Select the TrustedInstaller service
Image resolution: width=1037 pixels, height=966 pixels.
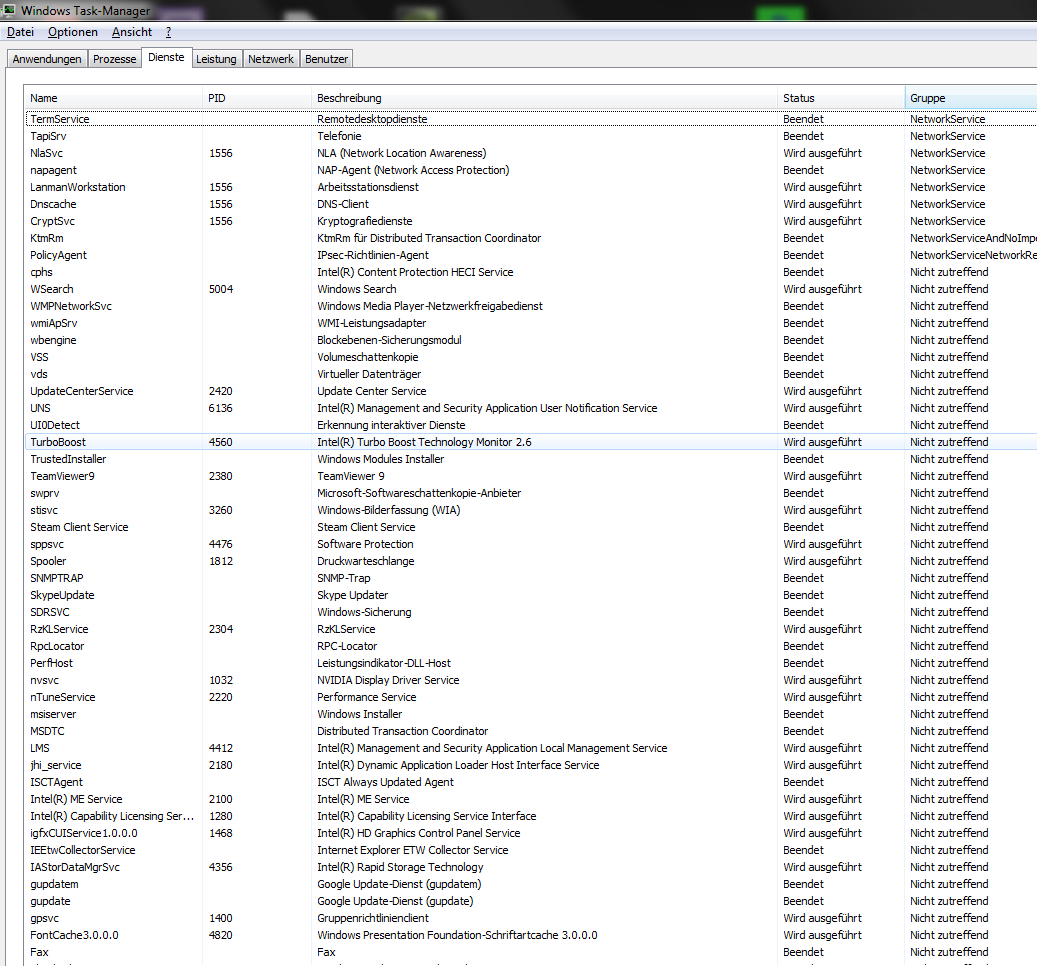[531, 460]
